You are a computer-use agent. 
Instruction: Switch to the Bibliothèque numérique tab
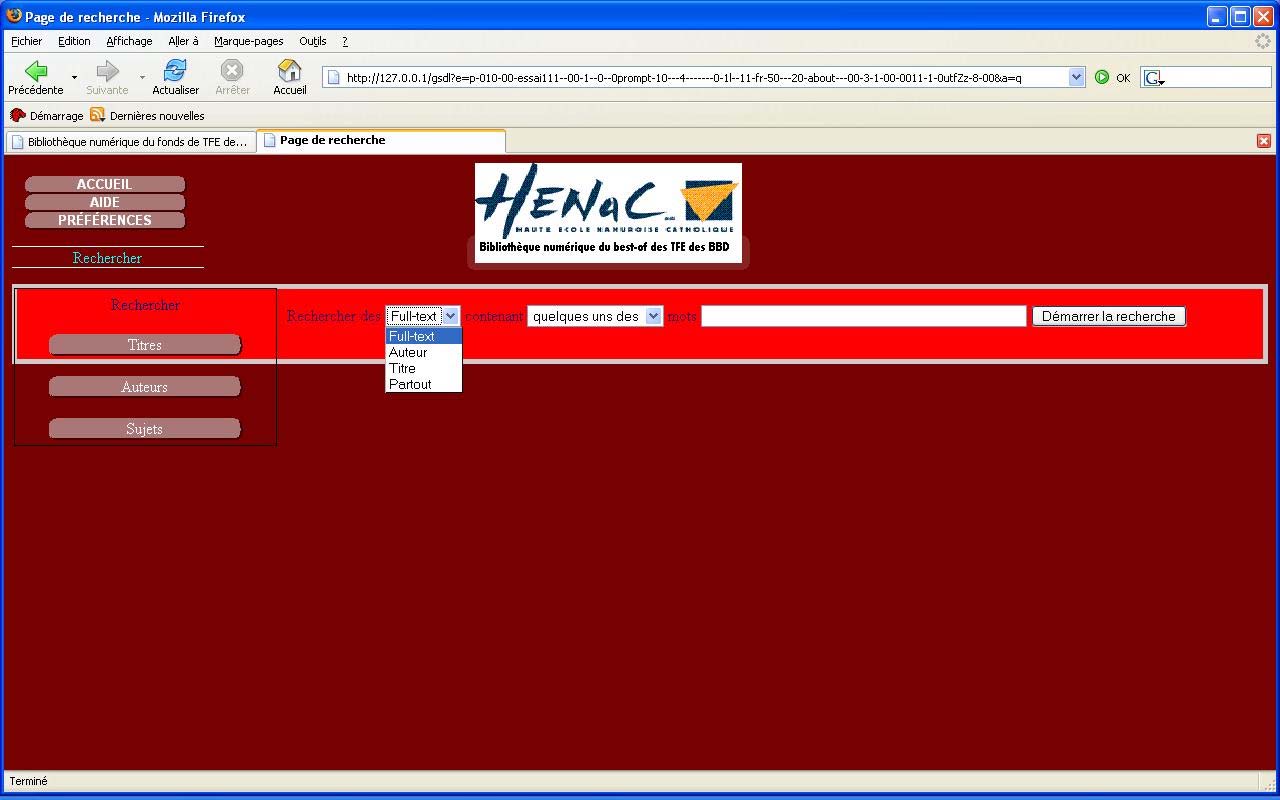(x=130, y=141)
